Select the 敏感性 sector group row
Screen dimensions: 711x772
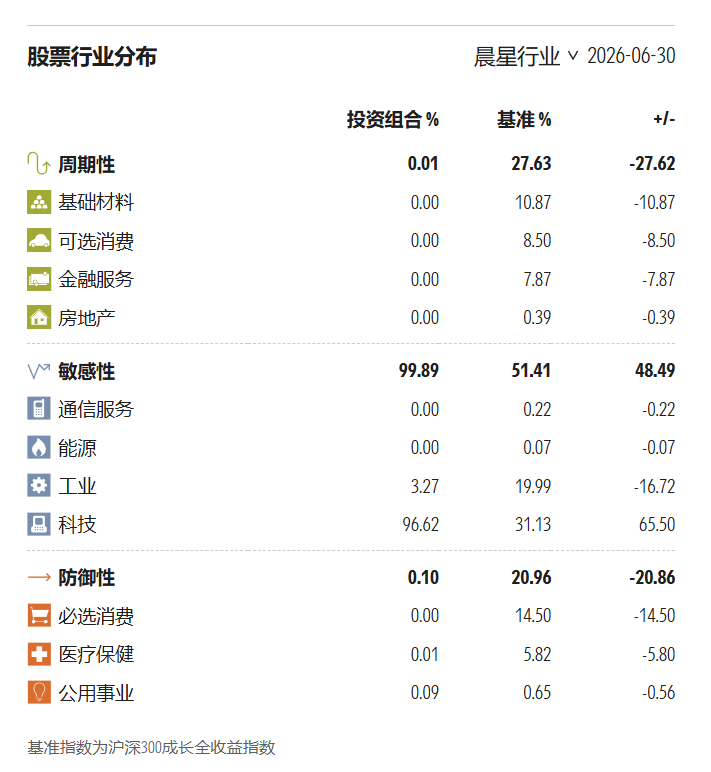[351, 371]
